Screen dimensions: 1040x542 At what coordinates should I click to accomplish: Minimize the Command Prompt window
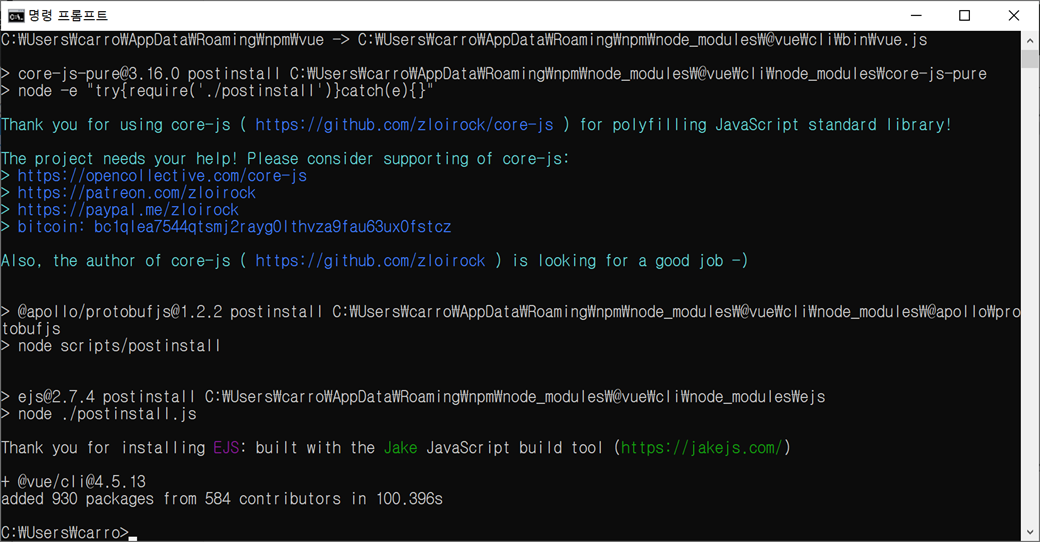916,16
